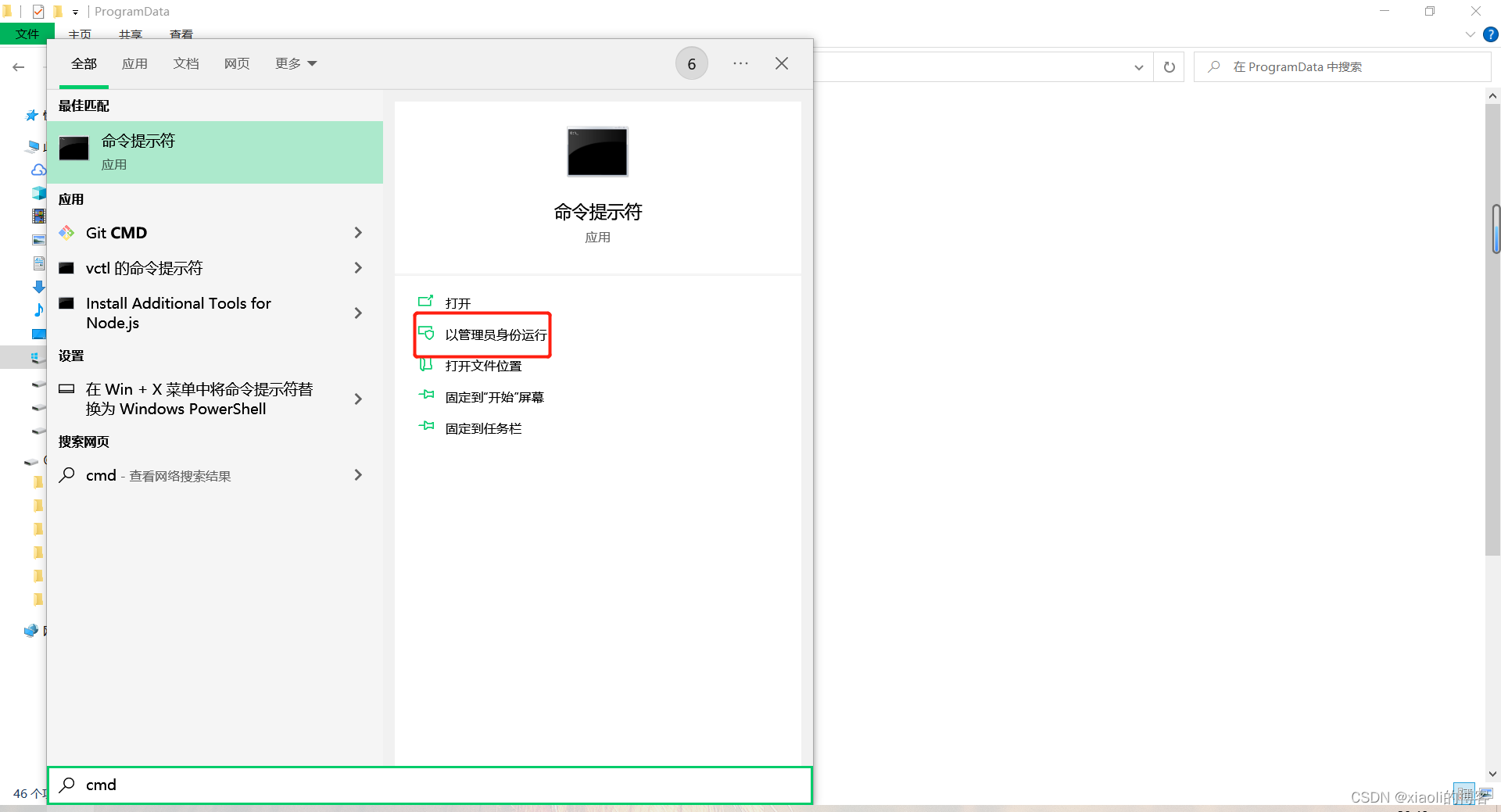The width and height of the screenshot is (1501, 812).
Task: Open the 主页 ribbon tab in File Explorer
Action: pyautogui.click(x=80, y=34)
